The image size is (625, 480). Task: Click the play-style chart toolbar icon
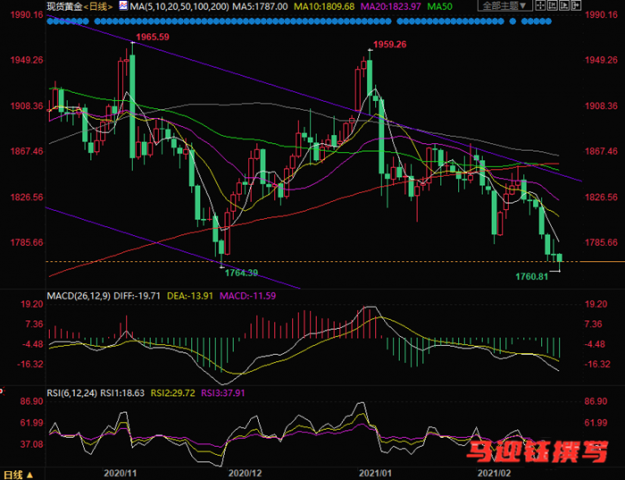pos(565,6)
